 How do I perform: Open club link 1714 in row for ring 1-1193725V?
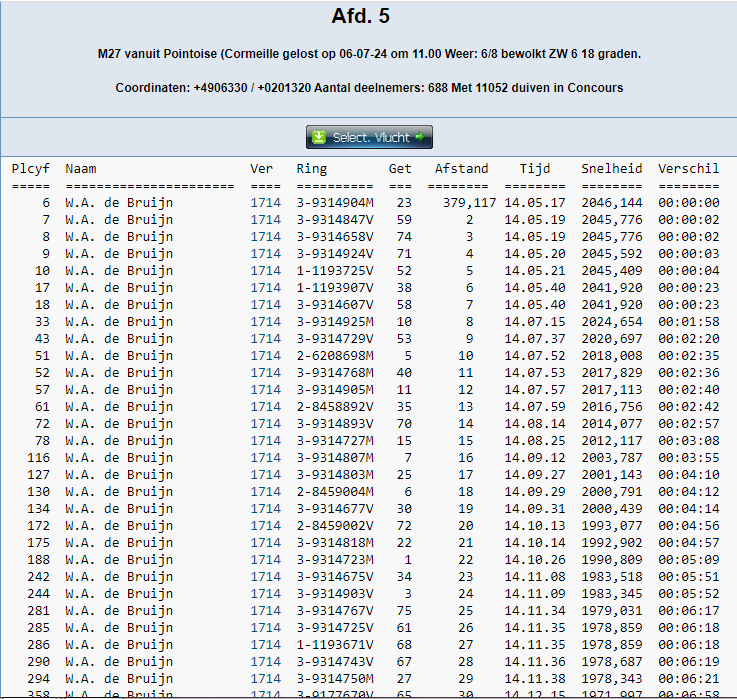pos(266,270)
